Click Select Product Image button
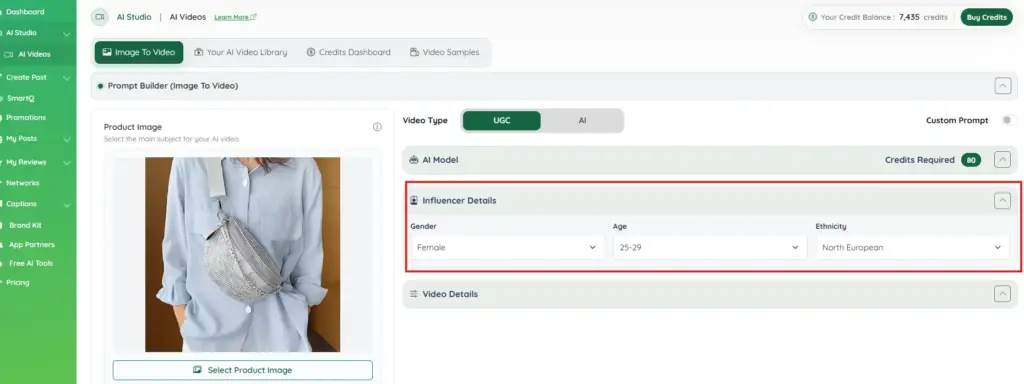Viewport: 1024px width, 384px height. click(x=242, y=370)
